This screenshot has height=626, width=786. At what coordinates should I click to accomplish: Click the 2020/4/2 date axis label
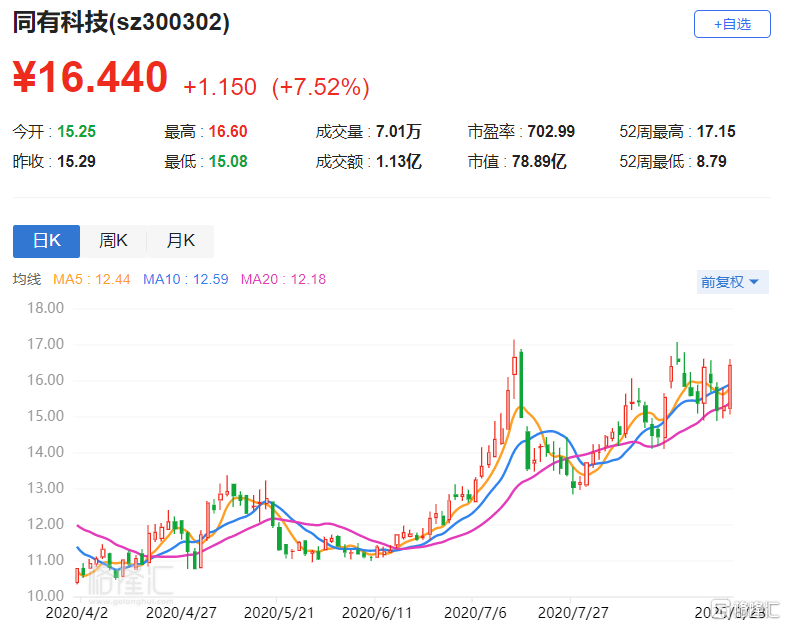[x=77, y=613]
